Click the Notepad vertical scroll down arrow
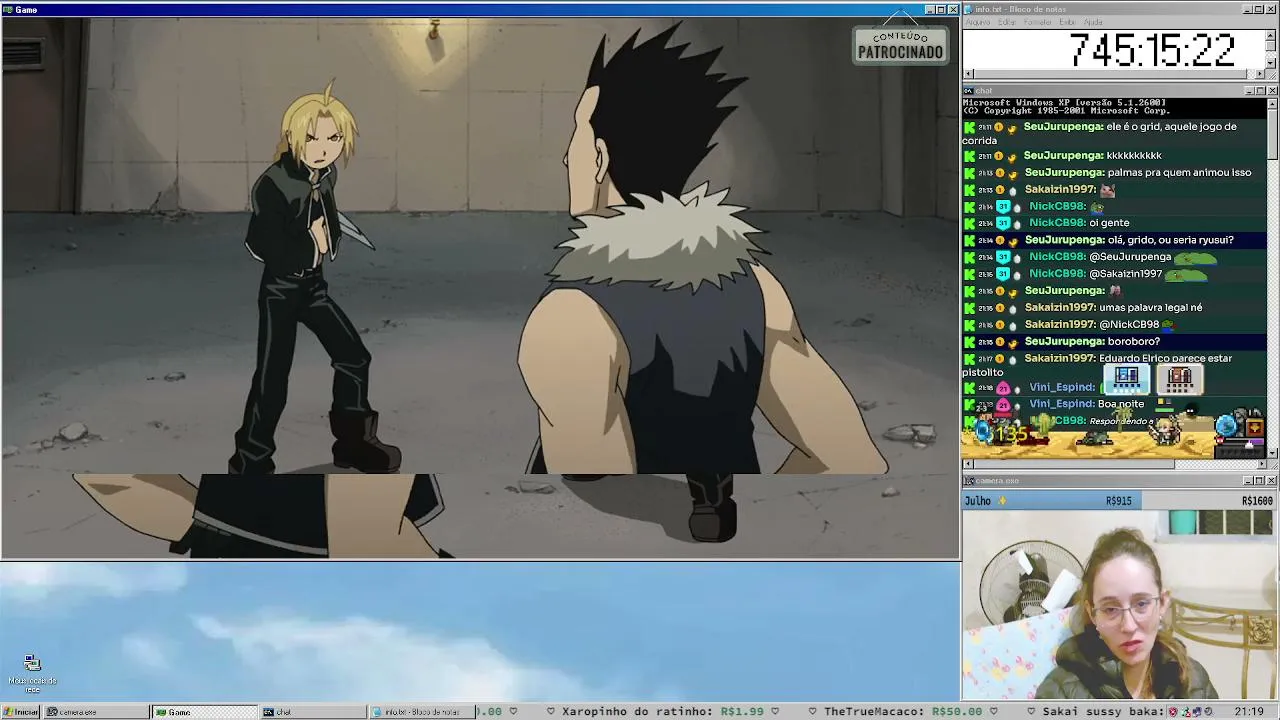The image size is (1280, 720). click(x=1271, y=63)
